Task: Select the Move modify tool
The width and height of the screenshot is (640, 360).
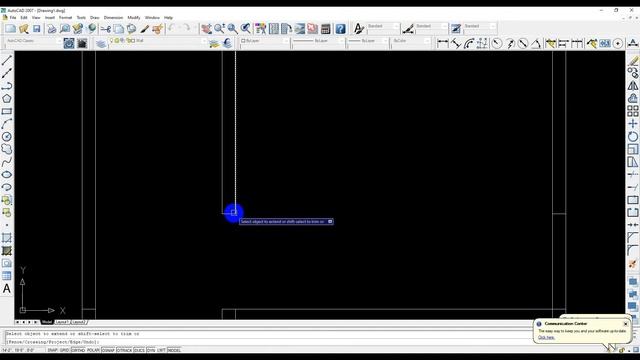Action: click(633, 124)
